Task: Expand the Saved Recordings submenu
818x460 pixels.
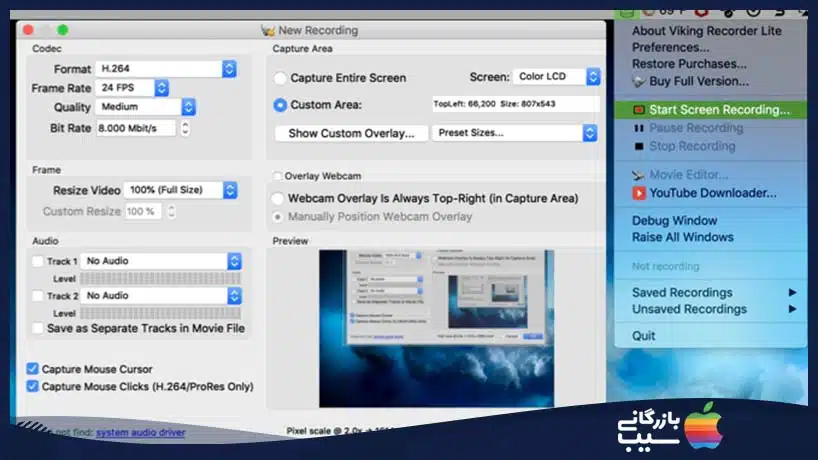Action: (711, 293)
